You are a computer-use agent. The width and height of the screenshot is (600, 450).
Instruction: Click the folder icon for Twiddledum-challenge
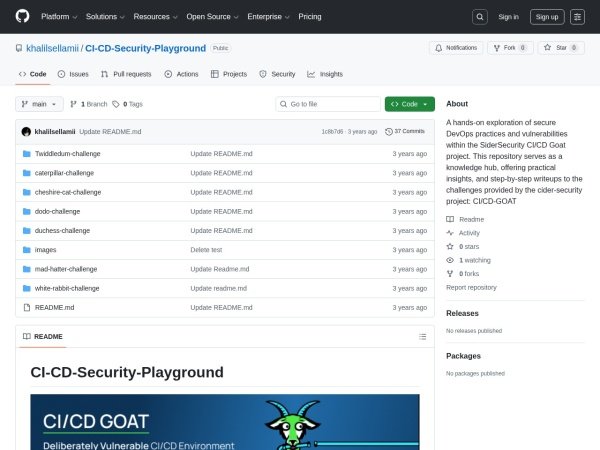tap(26, 154)
